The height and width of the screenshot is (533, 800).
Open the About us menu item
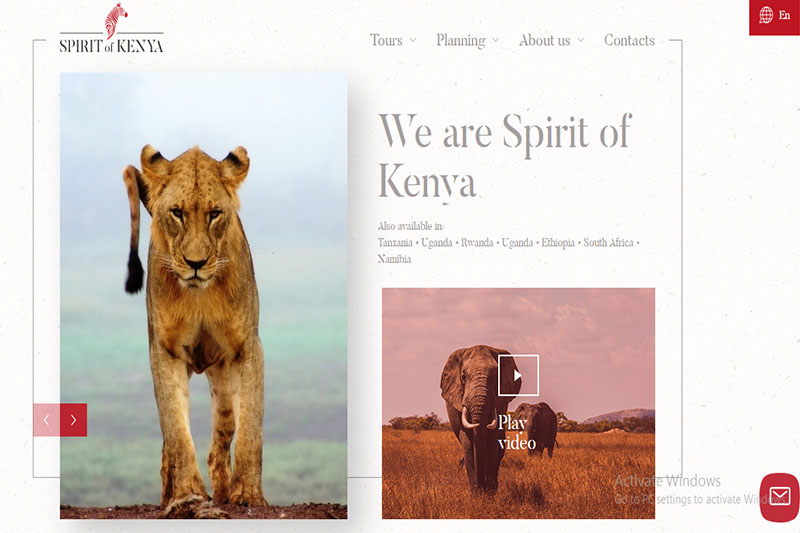pos(544,40)
